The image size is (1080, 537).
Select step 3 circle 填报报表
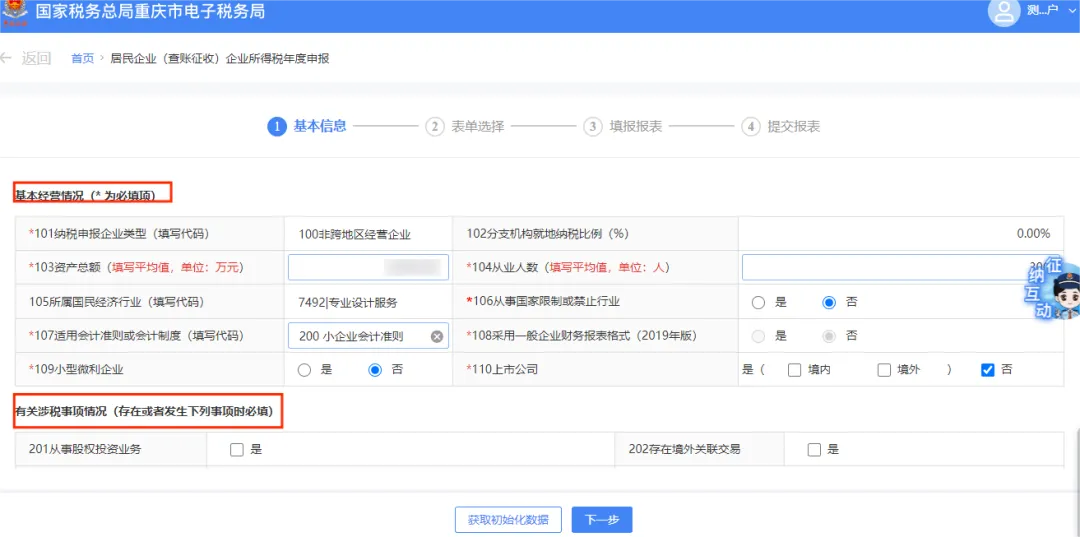coord(592,127)
